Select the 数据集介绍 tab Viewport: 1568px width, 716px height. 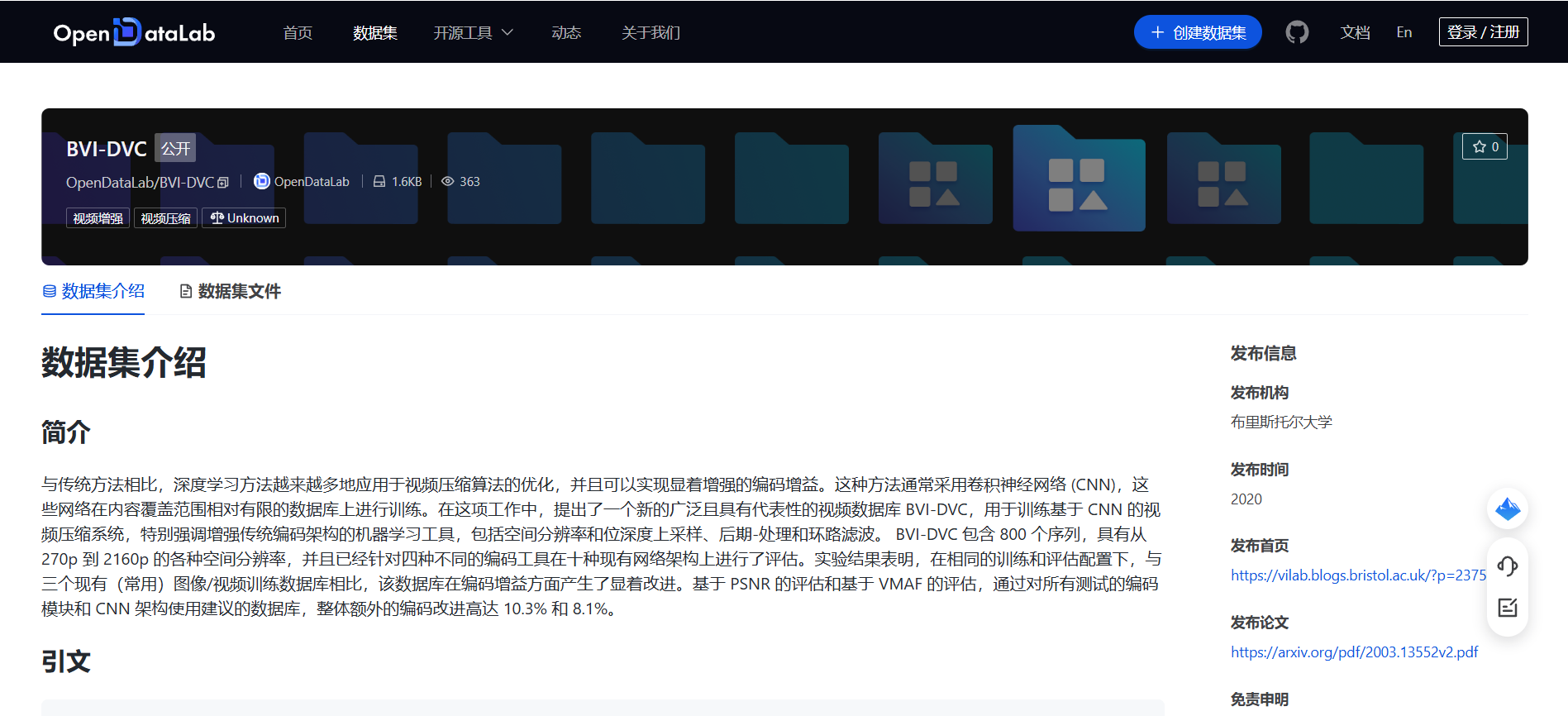point(93,291)
